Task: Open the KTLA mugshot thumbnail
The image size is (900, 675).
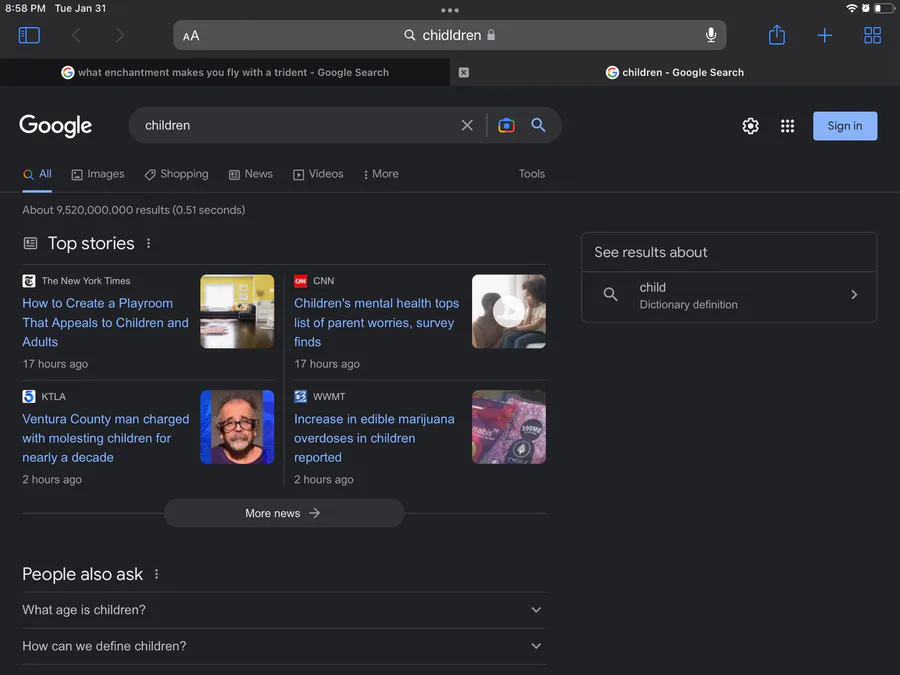Action: point(237,427)
